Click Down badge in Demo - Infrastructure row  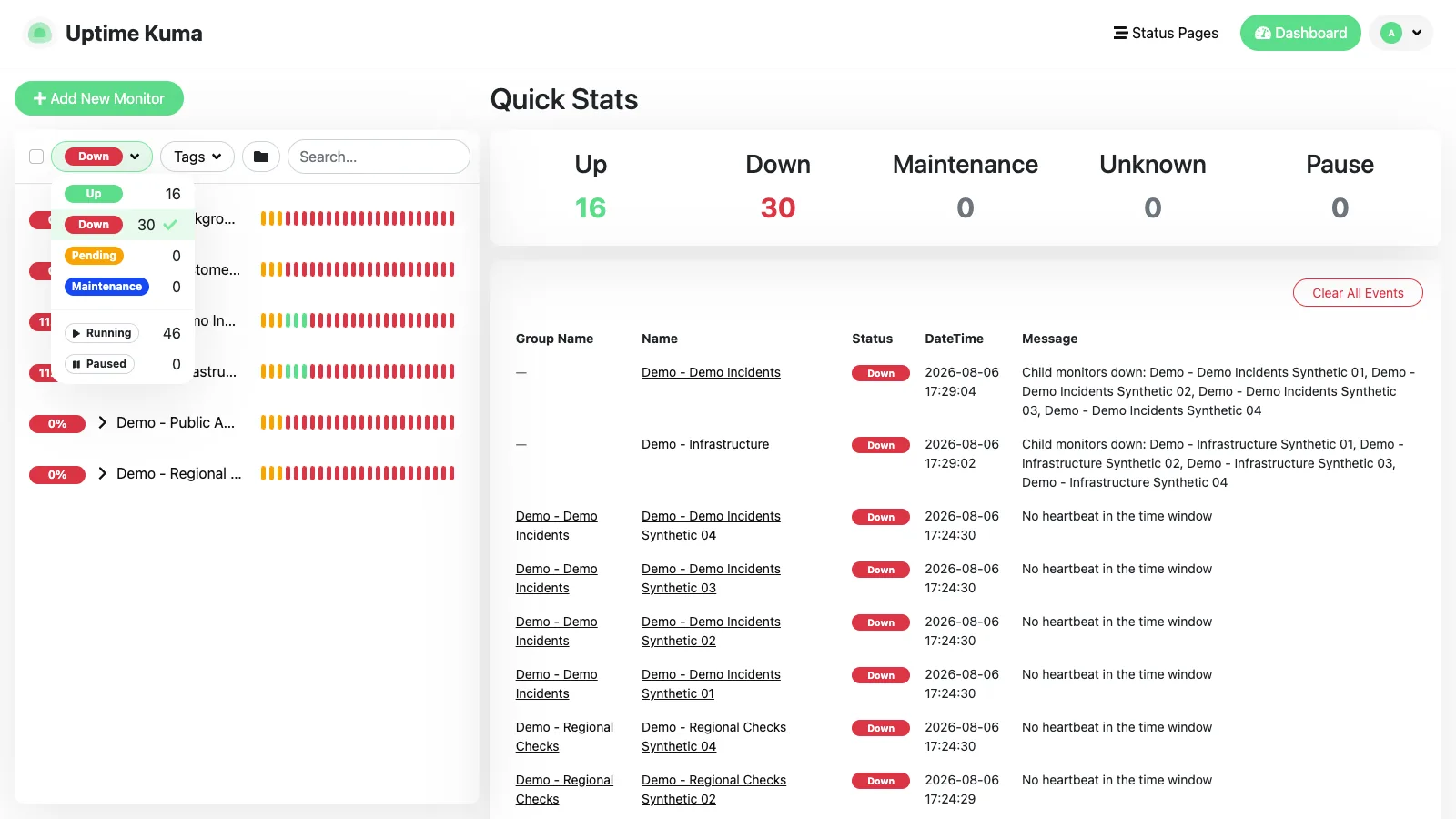[x=881, y=445]
